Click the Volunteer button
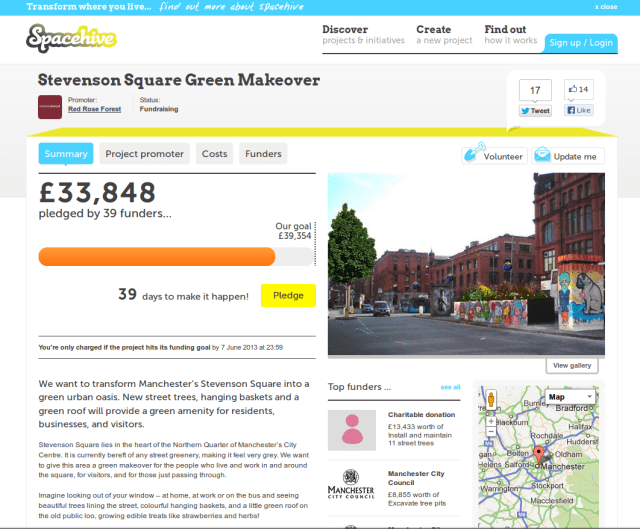The width and height of the screenshot is (640, 529). pyautogui.click(x=494, y=156)
